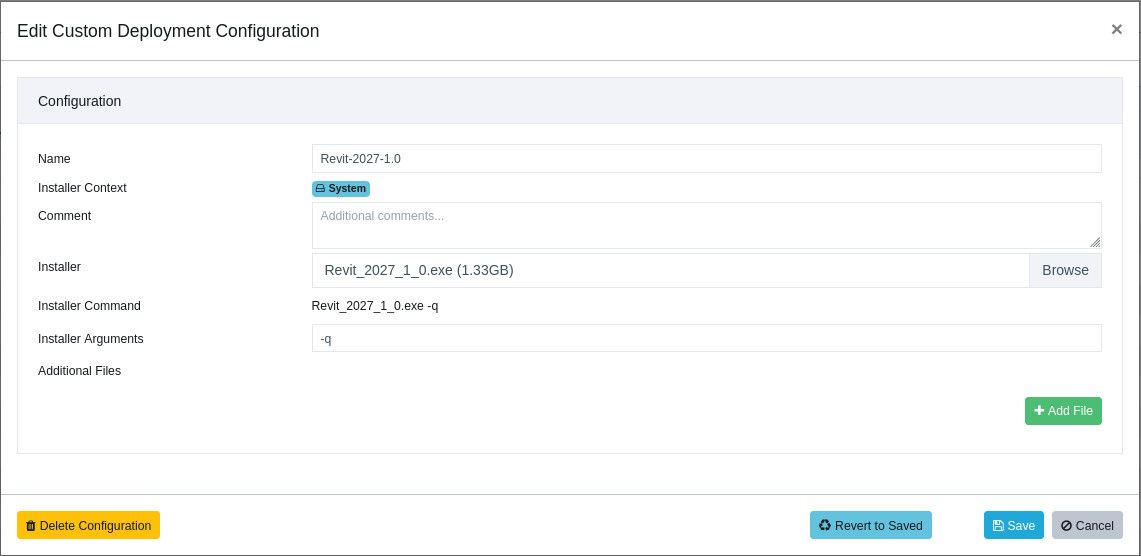Click the Edit Custom Deployment Configuration title

[168, 31]
